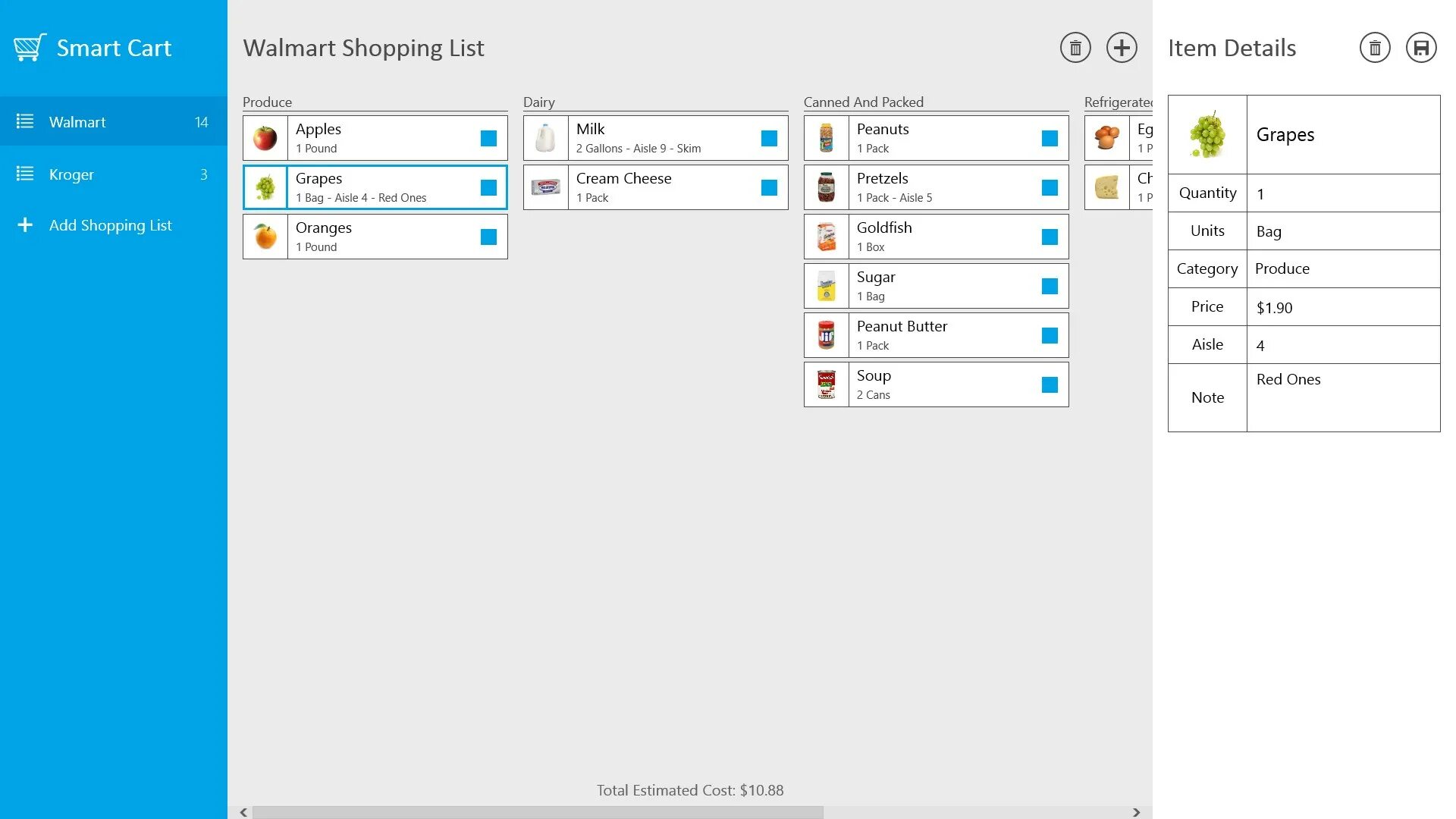The image size is (1456, 819).
Task: Add a new item using the plus icon
Action: coord(1122,47)
